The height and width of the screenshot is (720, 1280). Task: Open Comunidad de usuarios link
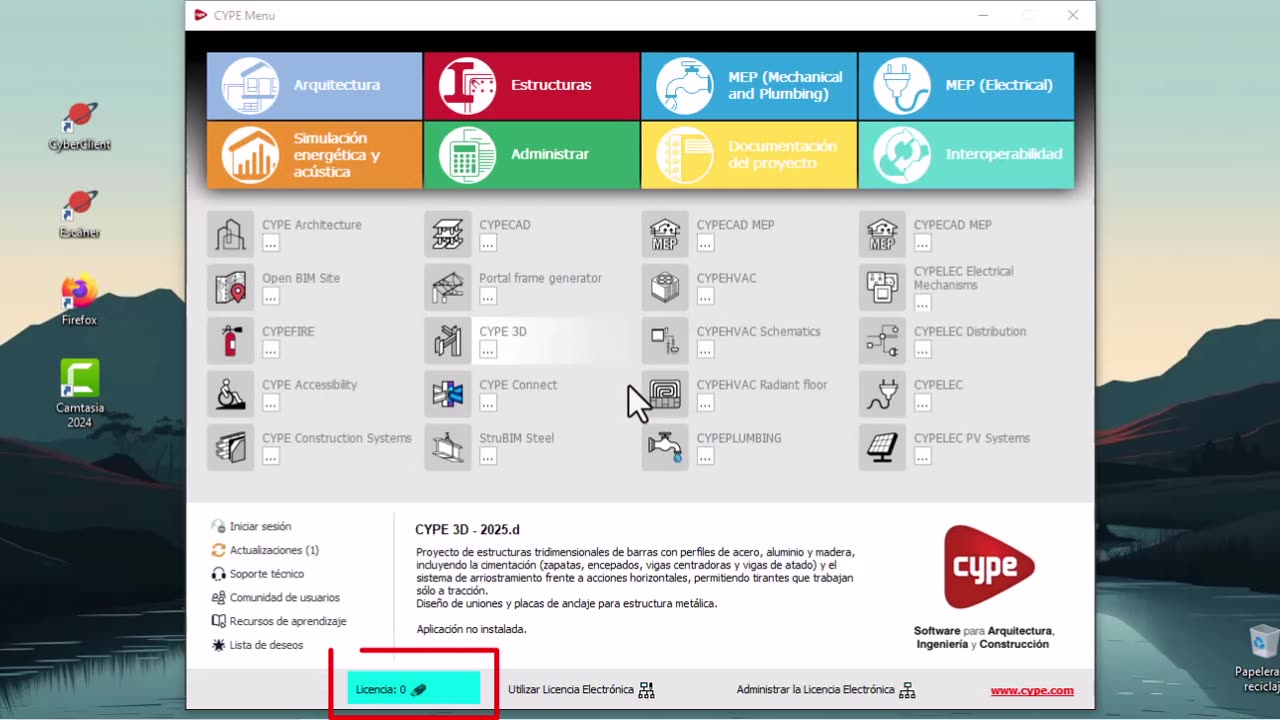pyautogui.click(x=276, y=598)
